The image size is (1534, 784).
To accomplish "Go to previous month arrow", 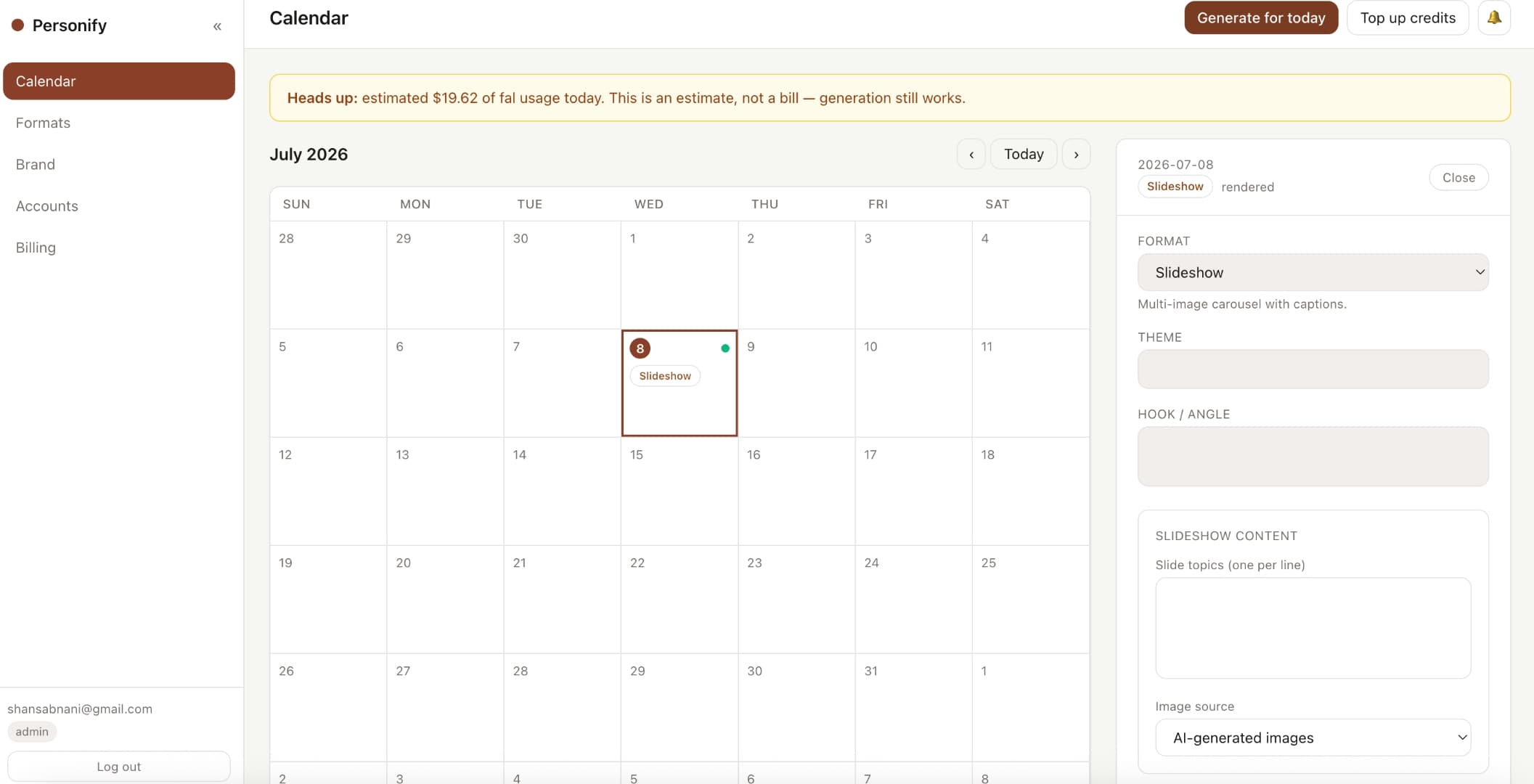I will pos(971,154).
